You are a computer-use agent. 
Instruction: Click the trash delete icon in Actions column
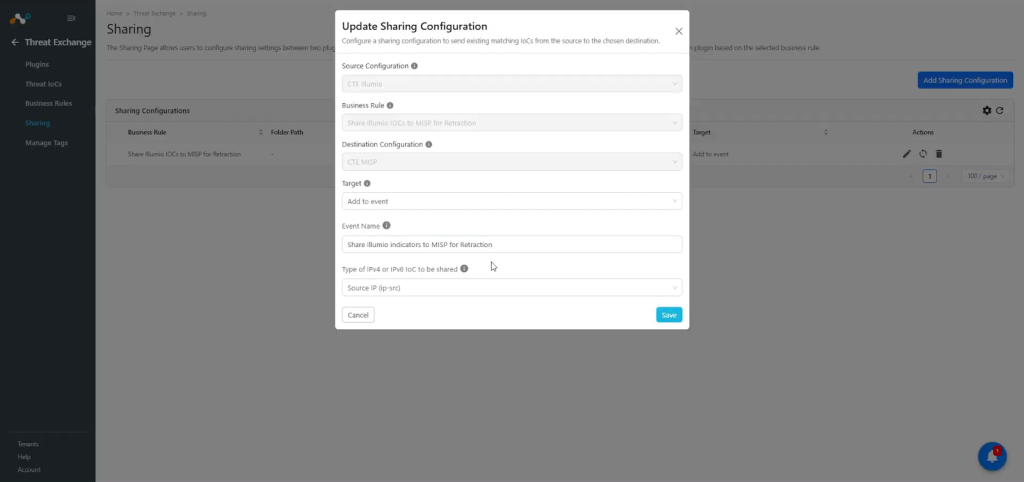click(x=939, y=154)
